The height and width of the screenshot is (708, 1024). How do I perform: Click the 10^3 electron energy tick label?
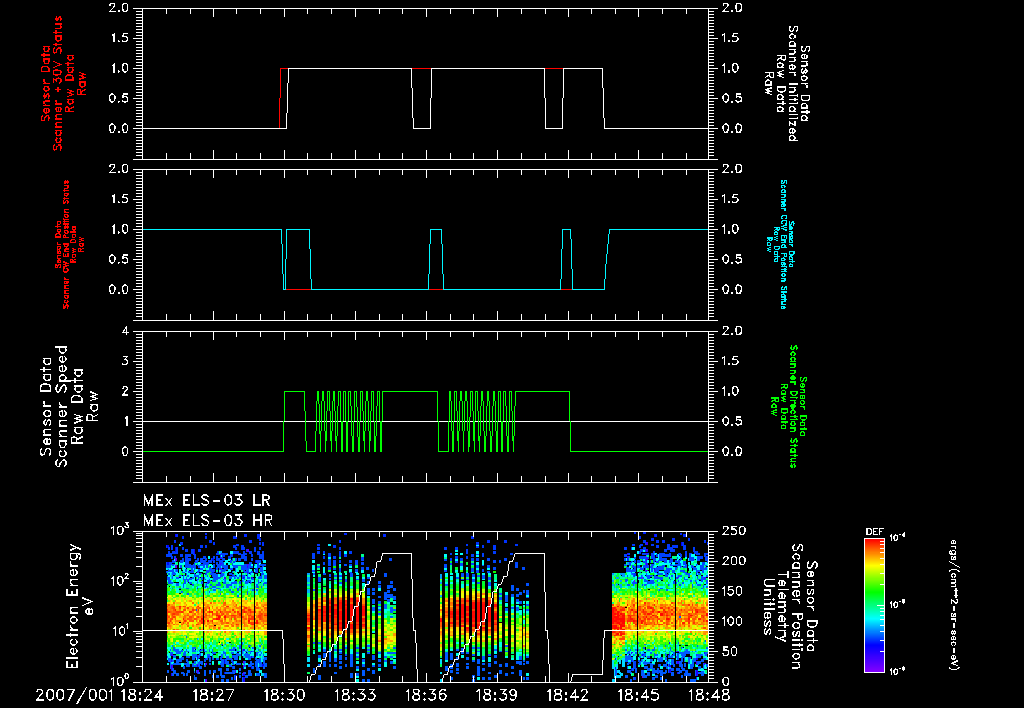tap(120, 530)
